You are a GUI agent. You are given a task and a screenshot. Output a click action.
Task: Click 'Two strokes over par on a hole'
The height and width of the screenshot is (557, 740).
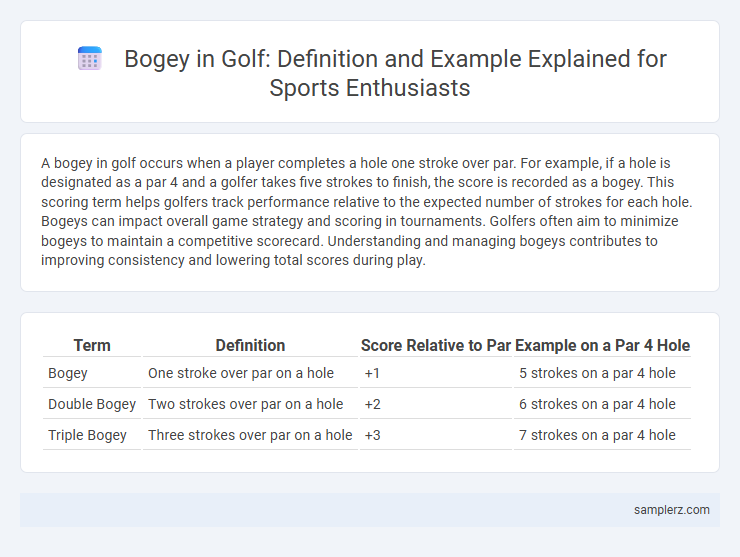[245, 404]
